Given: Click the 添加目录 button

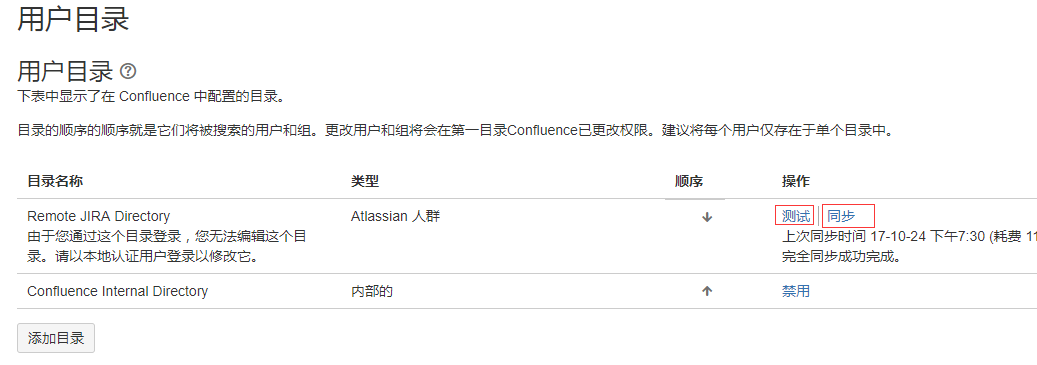Looking at the screenshot, I should coord(56,339).
